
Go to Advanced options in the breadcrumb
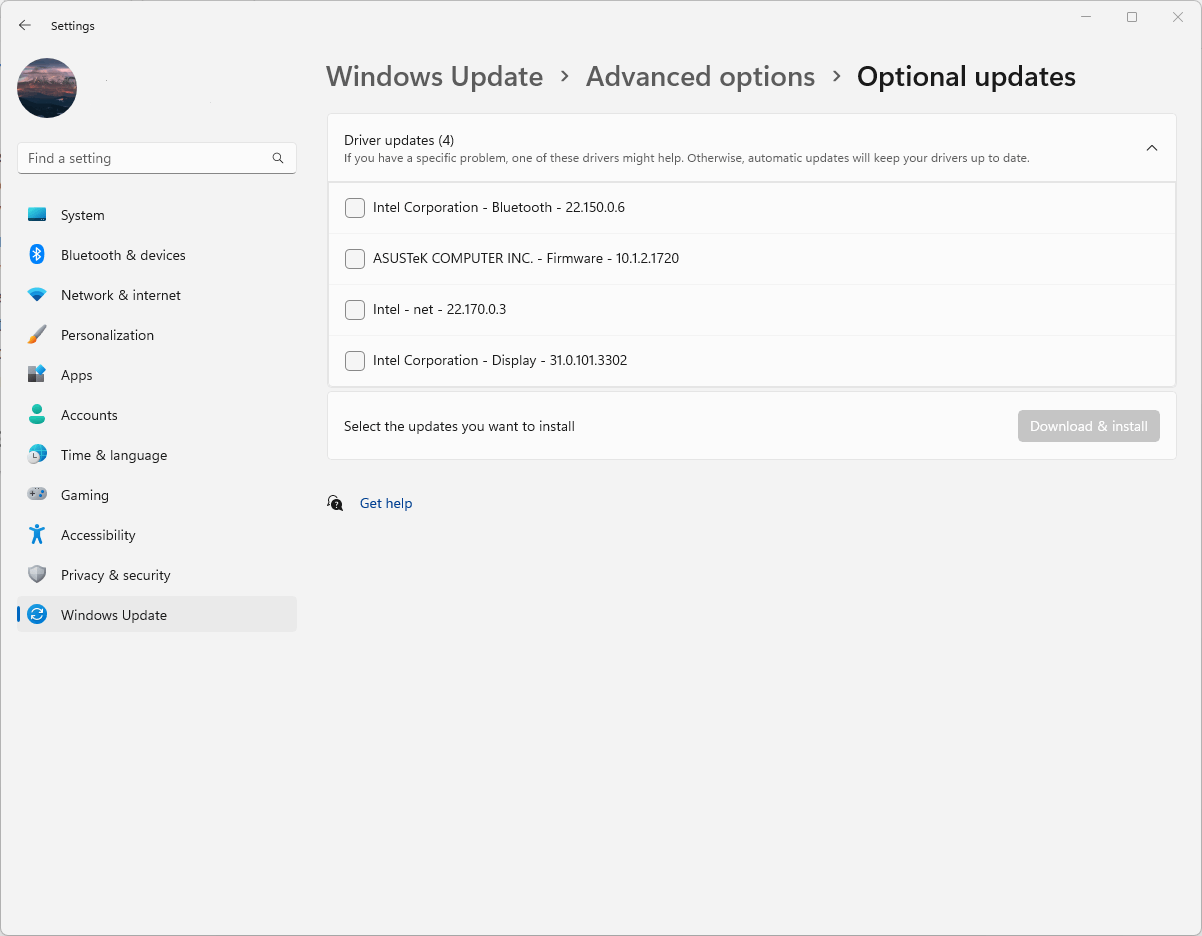[x=700, y=77]
